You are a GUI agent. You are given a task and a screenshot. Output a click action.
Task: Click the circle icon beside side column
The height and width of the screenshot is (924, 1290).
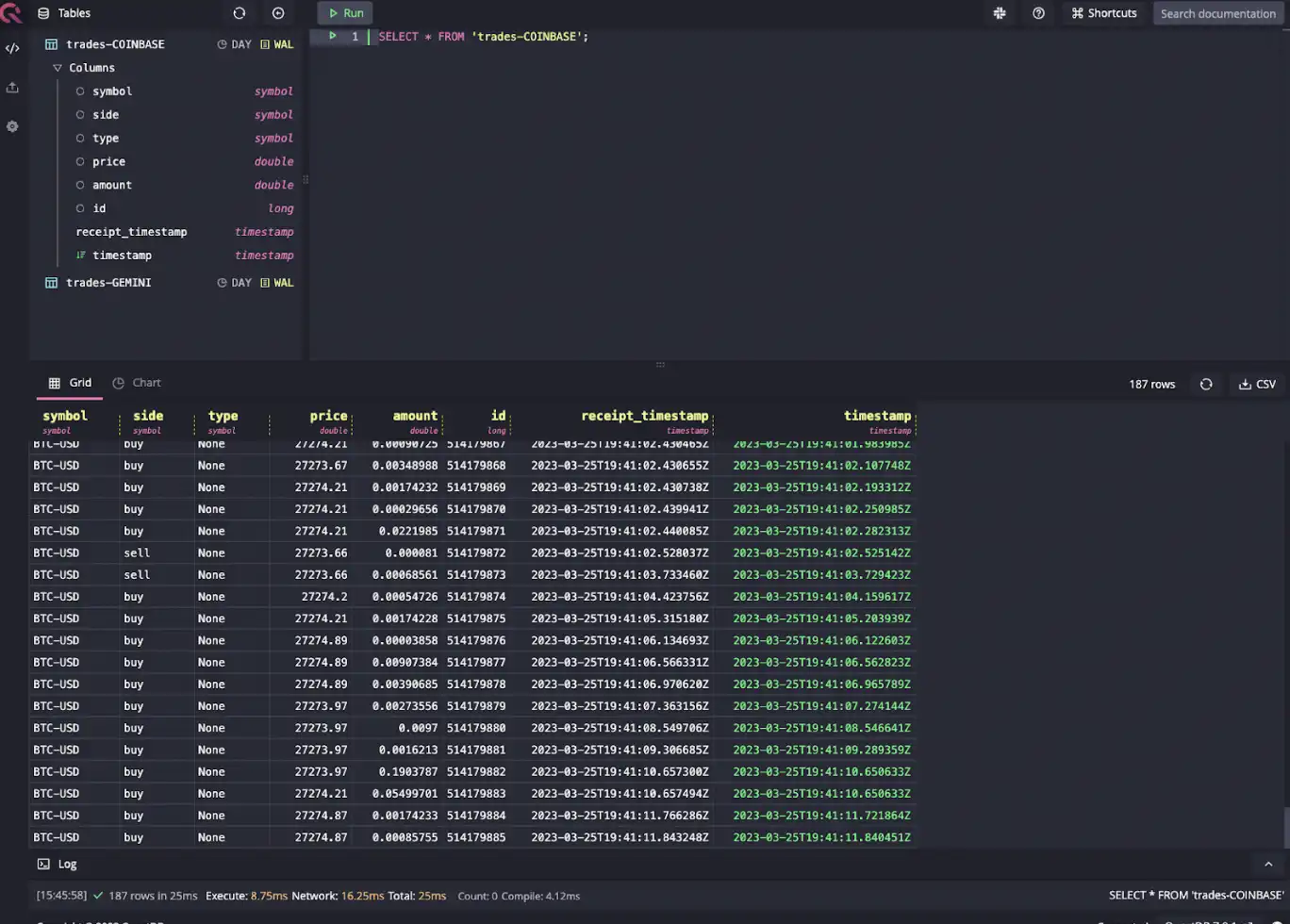[x=80, y=115]
